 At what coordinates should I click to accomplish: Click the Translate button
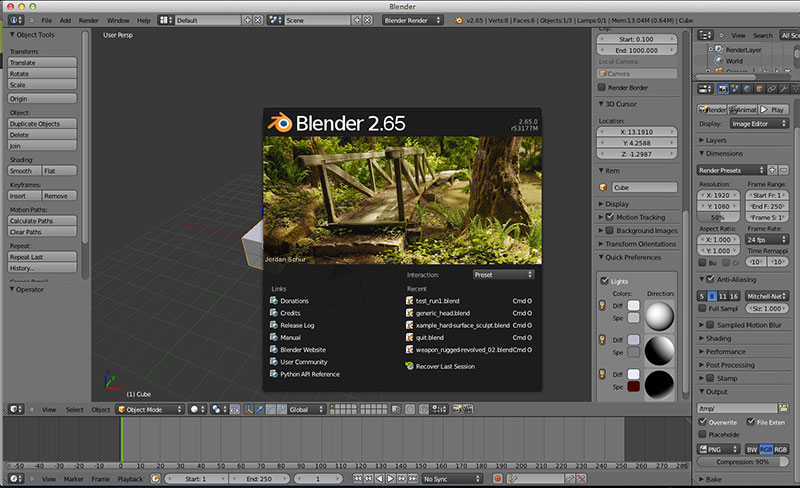click(x=42, y=62)
